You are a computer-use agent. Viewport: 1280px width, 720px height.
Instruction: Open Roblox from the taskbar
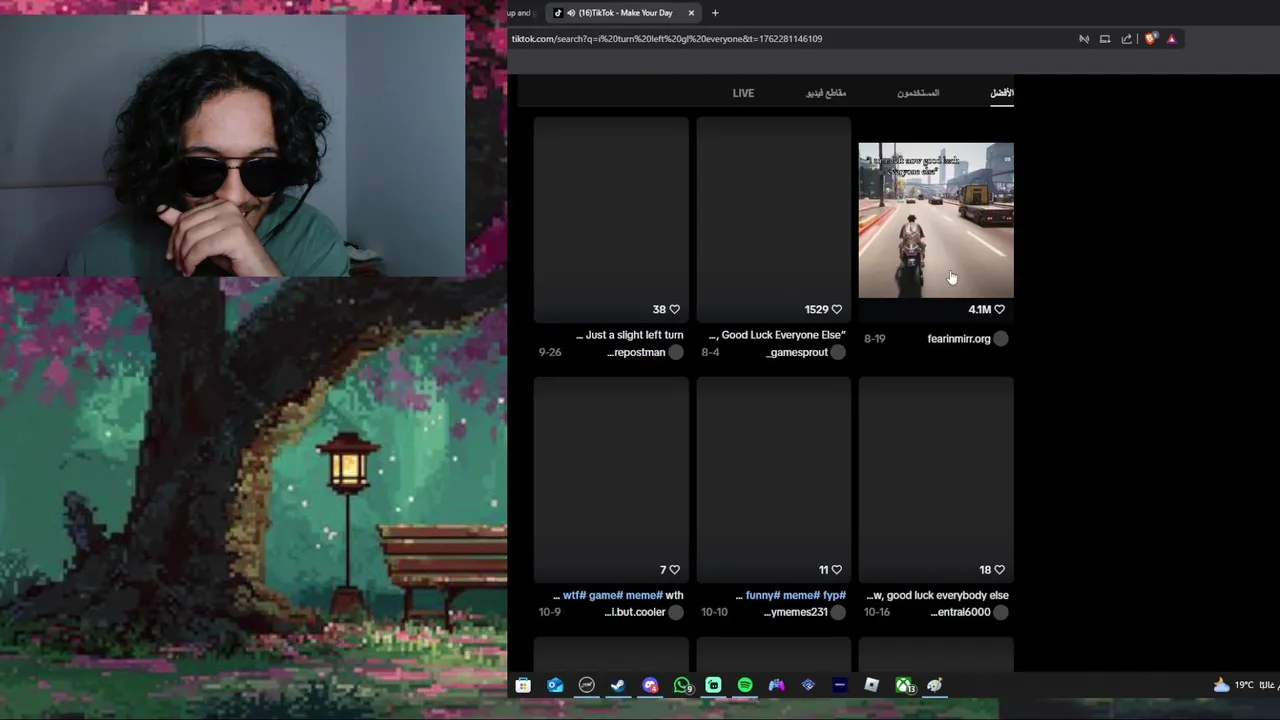[872, 685]
